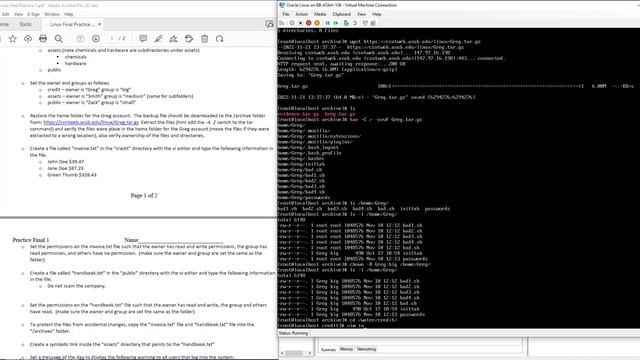Open the E-Sign menu in Acrobat
This screenshot has width=640, height=360.
click(33, 14)
